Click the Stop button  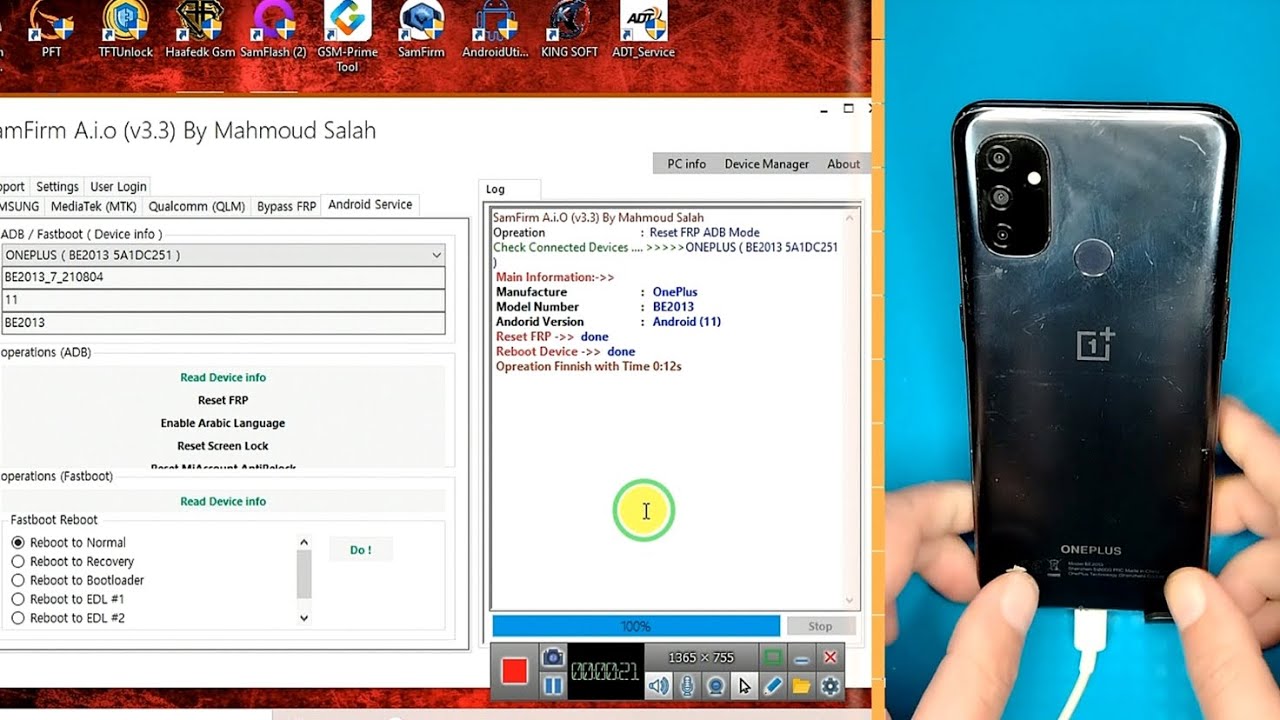click(820, 626)
